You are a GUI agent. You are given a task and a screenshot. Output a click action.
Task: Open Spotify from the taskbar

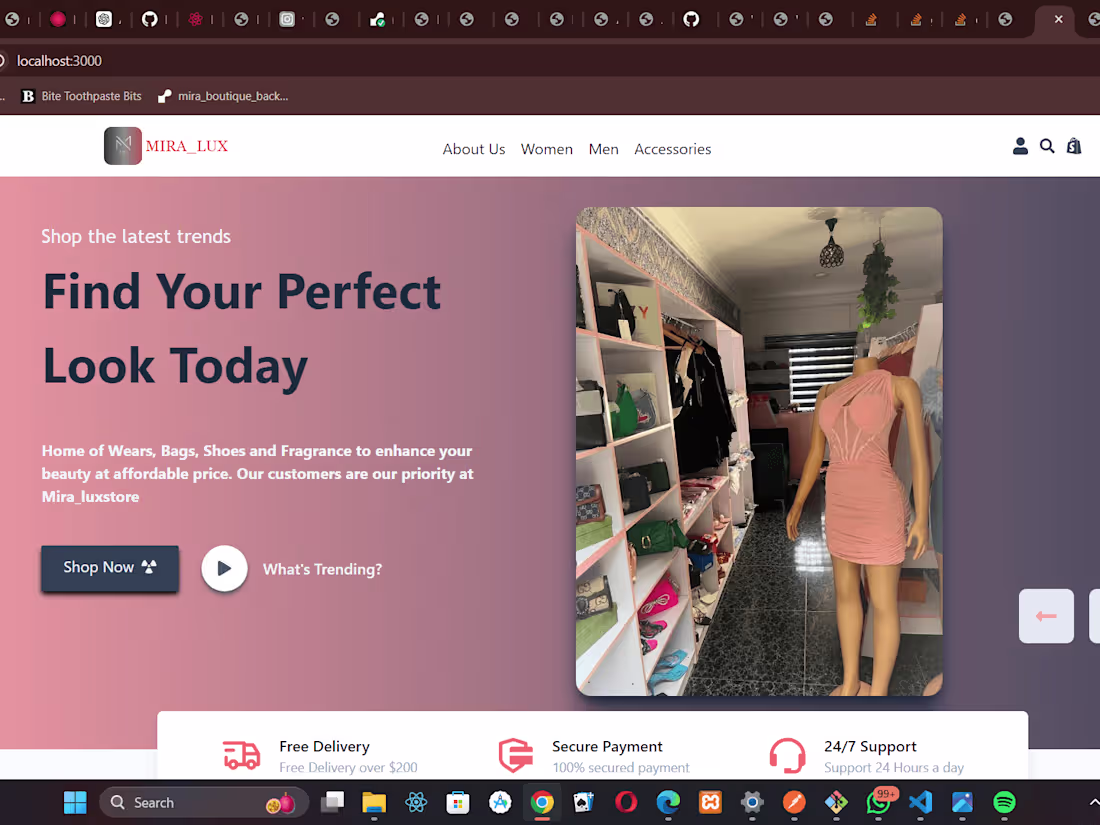(1003, 803)
